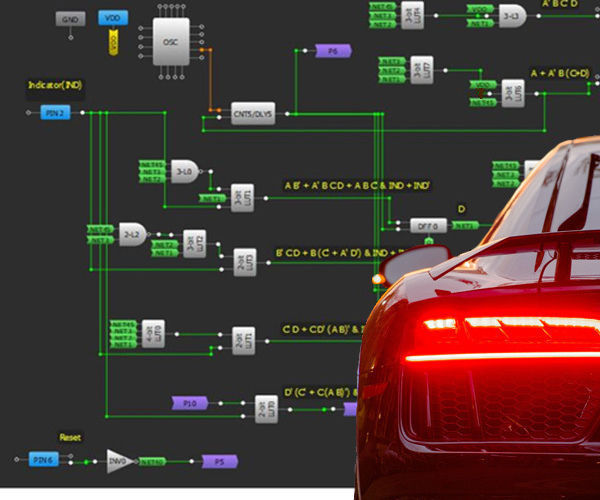Image resolution: width=600 pixels, height=500 pixels.
Task: Select the 3-bit LUT4 block
Action: 412,15
